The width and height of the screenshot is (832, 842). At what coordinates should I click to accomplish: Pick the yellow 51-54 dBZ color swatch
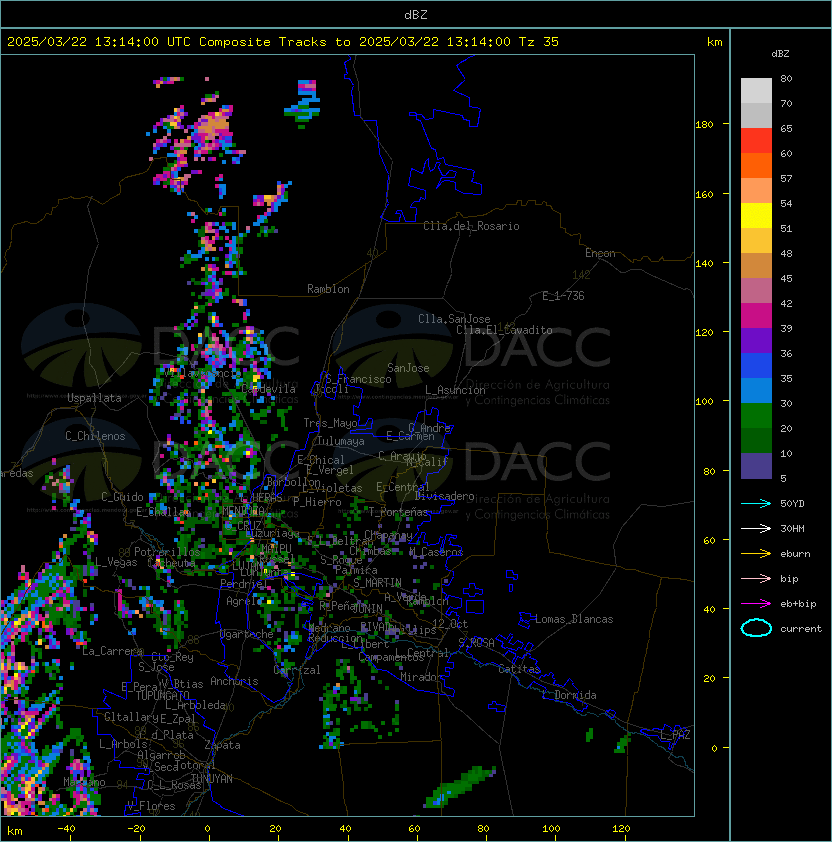point(756,216)
